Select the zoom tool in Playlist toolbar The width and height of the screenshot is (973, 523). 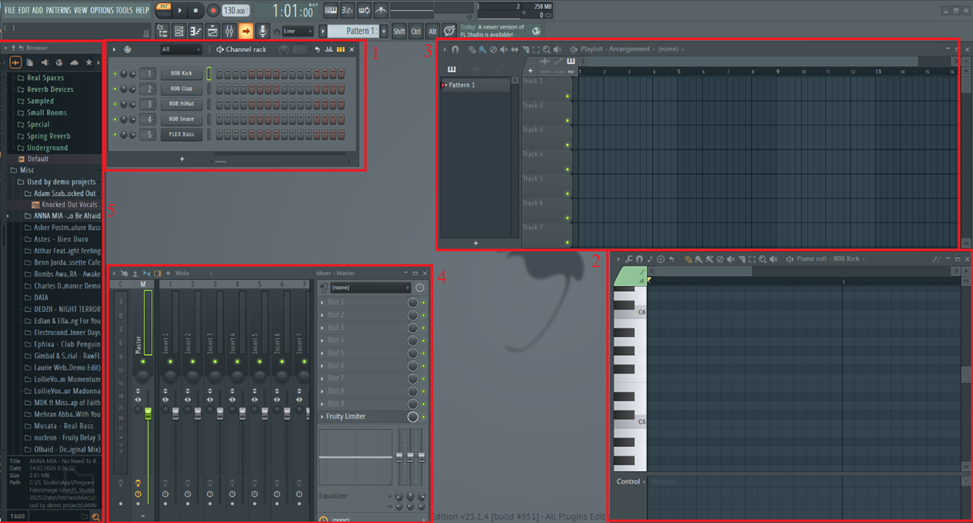pos(546,49)
